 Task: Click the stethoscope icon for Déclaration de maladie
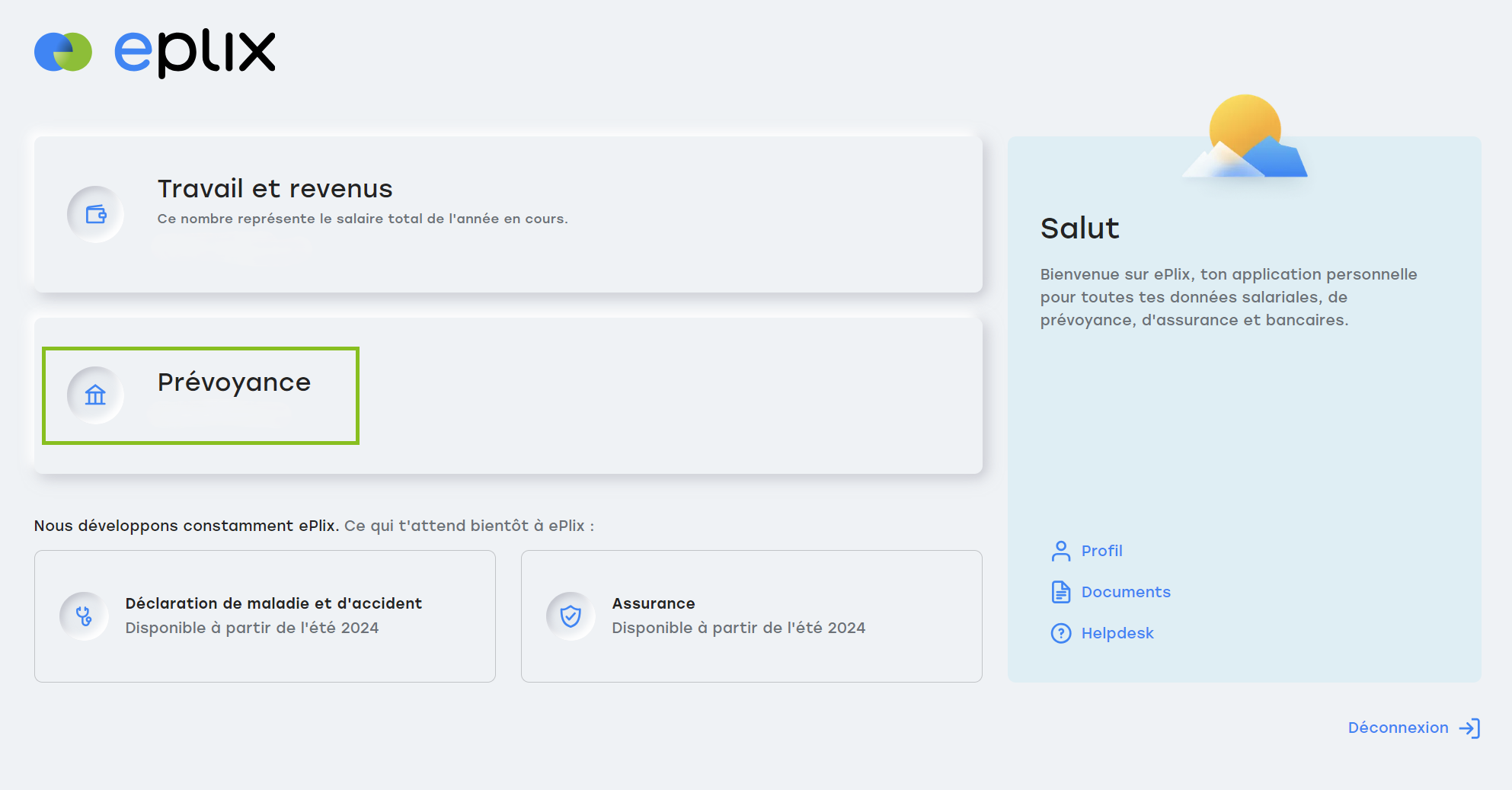pos(84,616)
